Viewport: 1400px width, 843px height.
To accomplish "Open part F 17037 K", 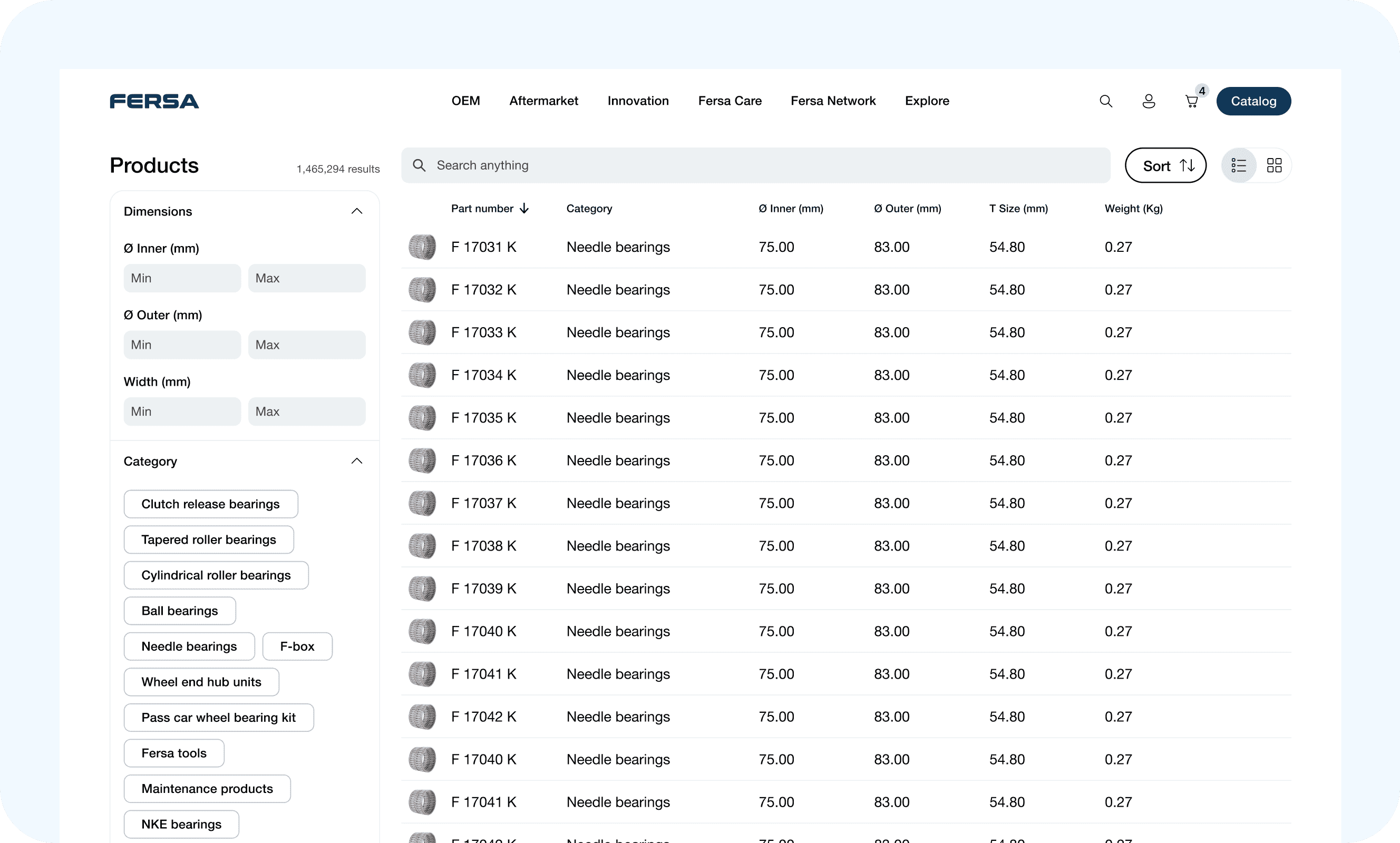I will (x=483, y=503).
